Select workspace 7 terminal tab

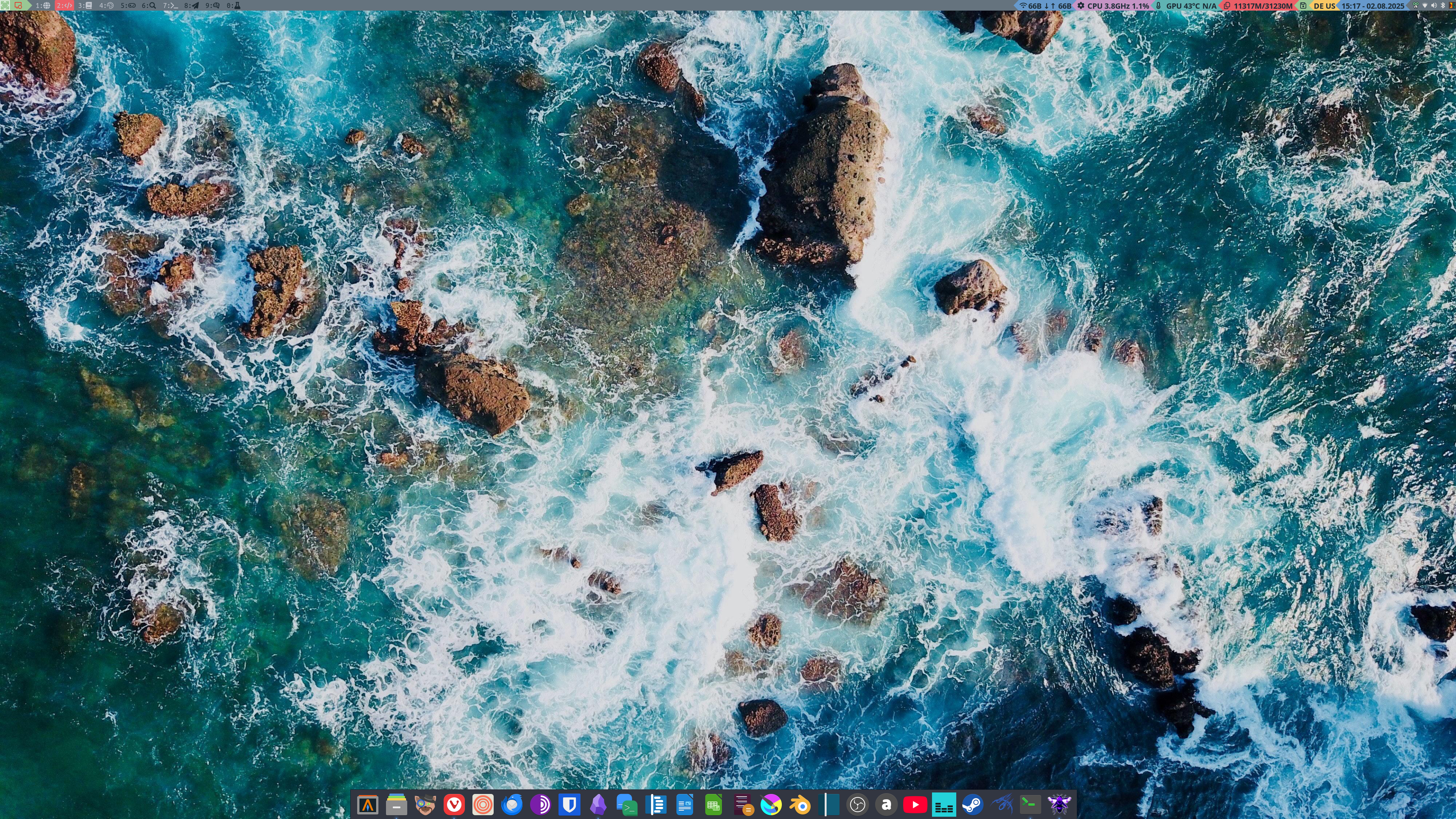tap(170, 5)
